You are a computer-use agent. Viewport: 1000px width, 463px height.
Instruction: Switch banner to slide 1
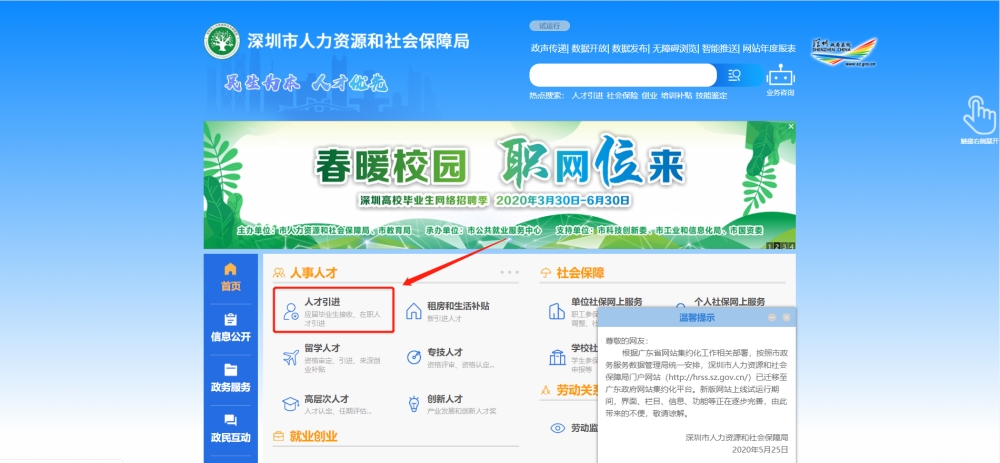coord(770,246)
